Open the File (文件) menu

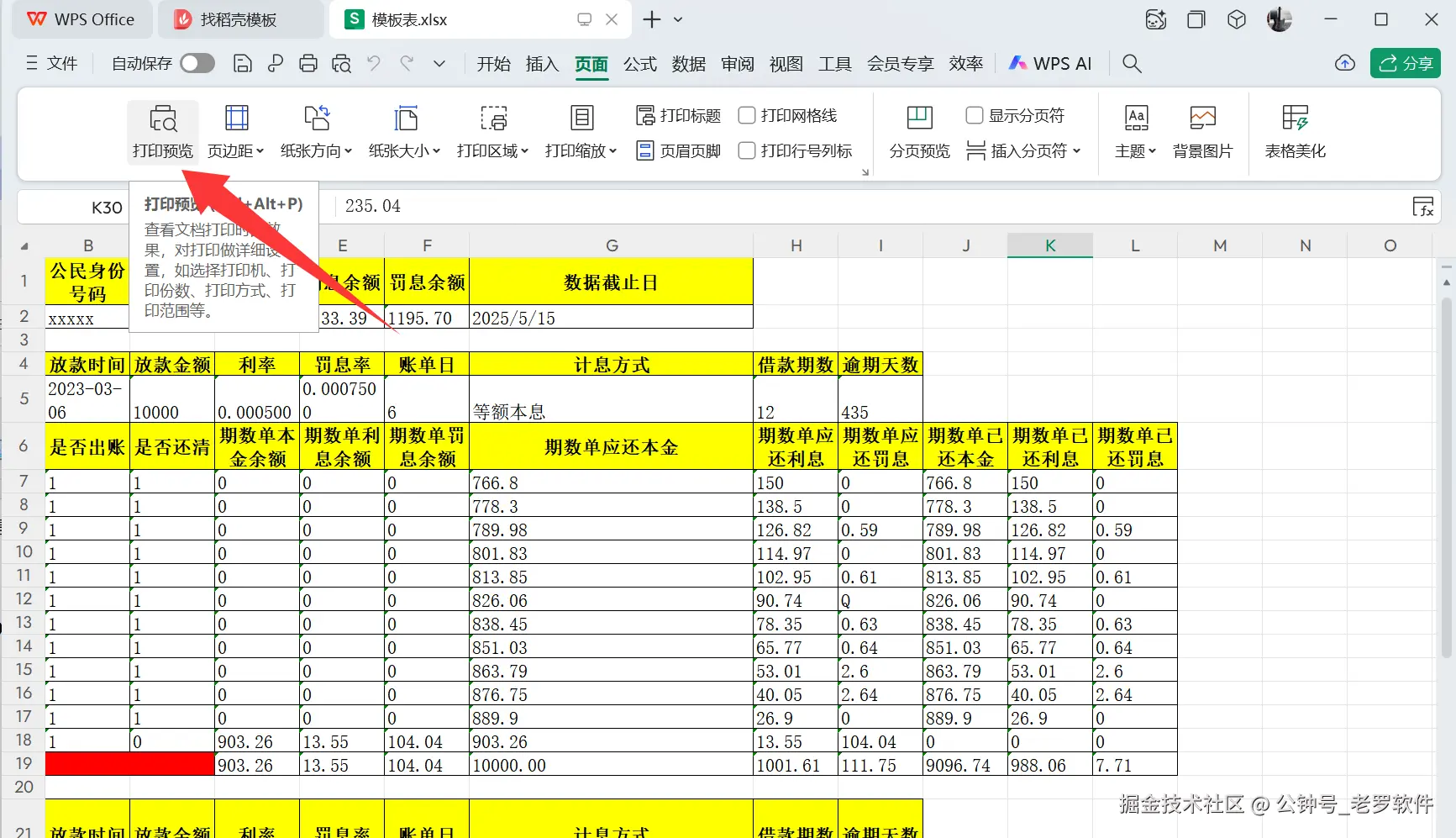pyautogui.click(x=51, y=63)
